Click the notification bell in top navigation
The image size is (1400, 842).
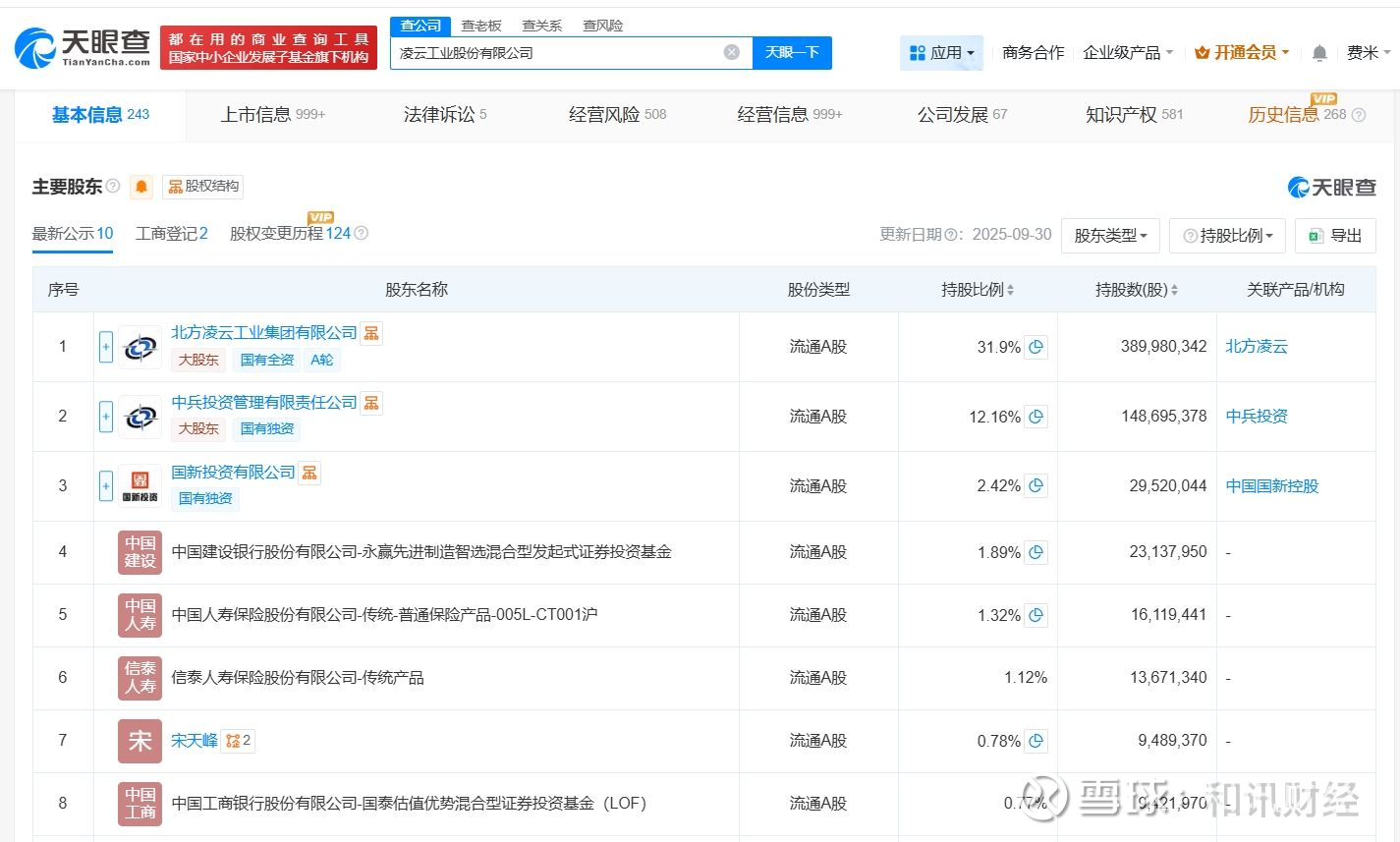(1319, 53)
